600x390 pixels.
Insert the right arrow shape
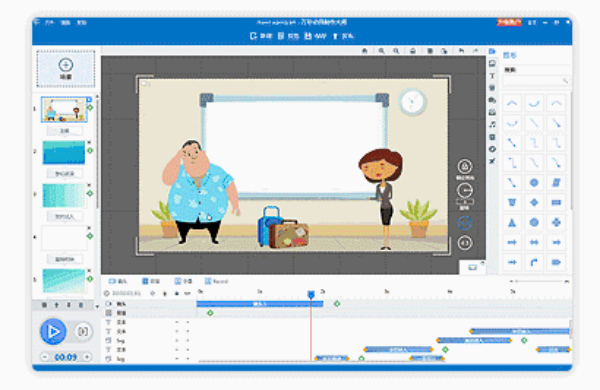point(512,242)
